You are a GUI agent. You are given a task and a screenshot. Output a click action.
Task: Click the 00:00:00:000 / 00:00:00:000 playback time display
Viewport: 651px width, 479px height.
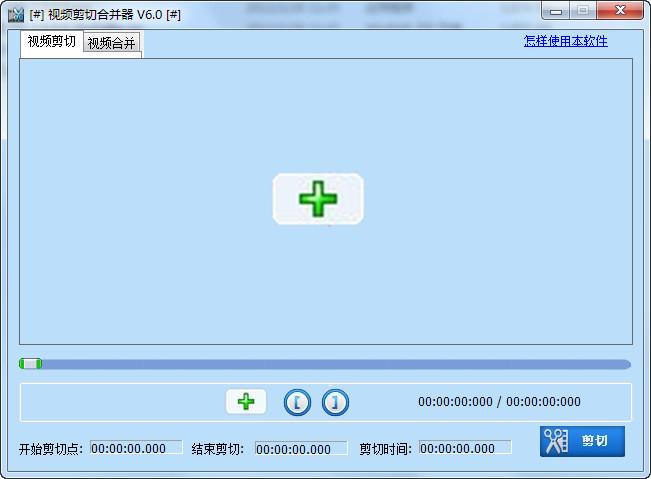click(499, 401)
